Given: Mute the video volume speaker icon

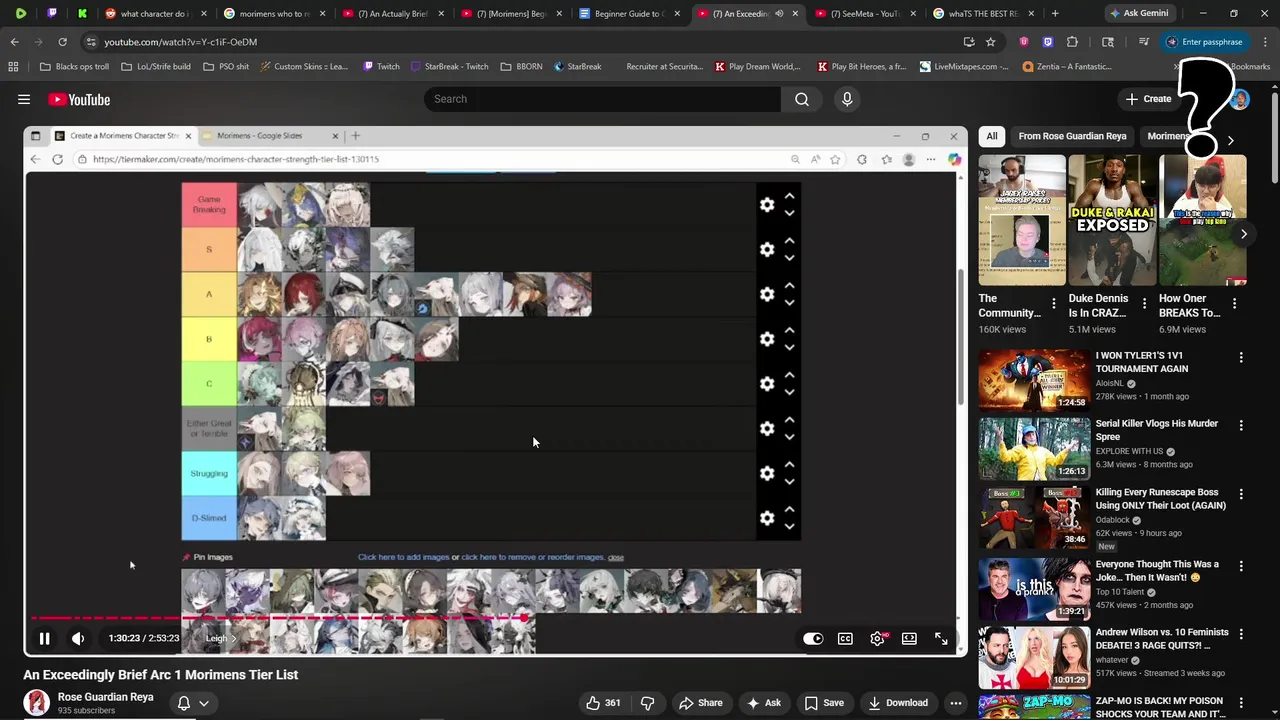Looking at the screenshot, I should 78,638.
